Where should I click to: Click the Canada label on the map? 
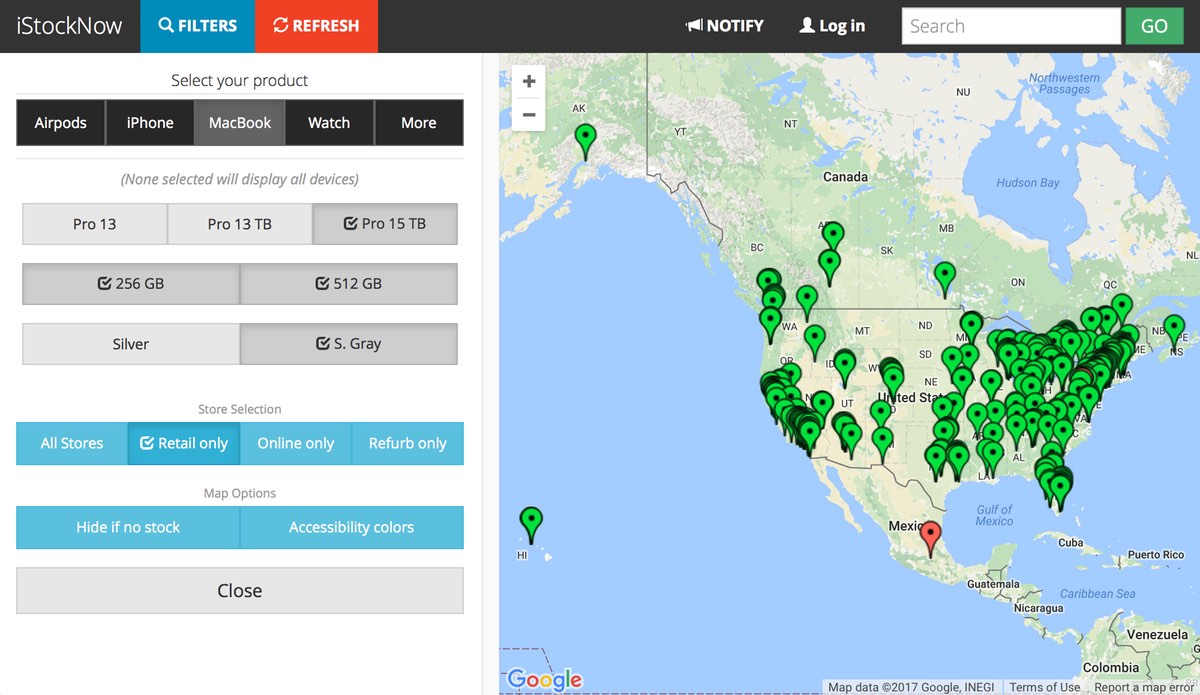tap(845, 177)
